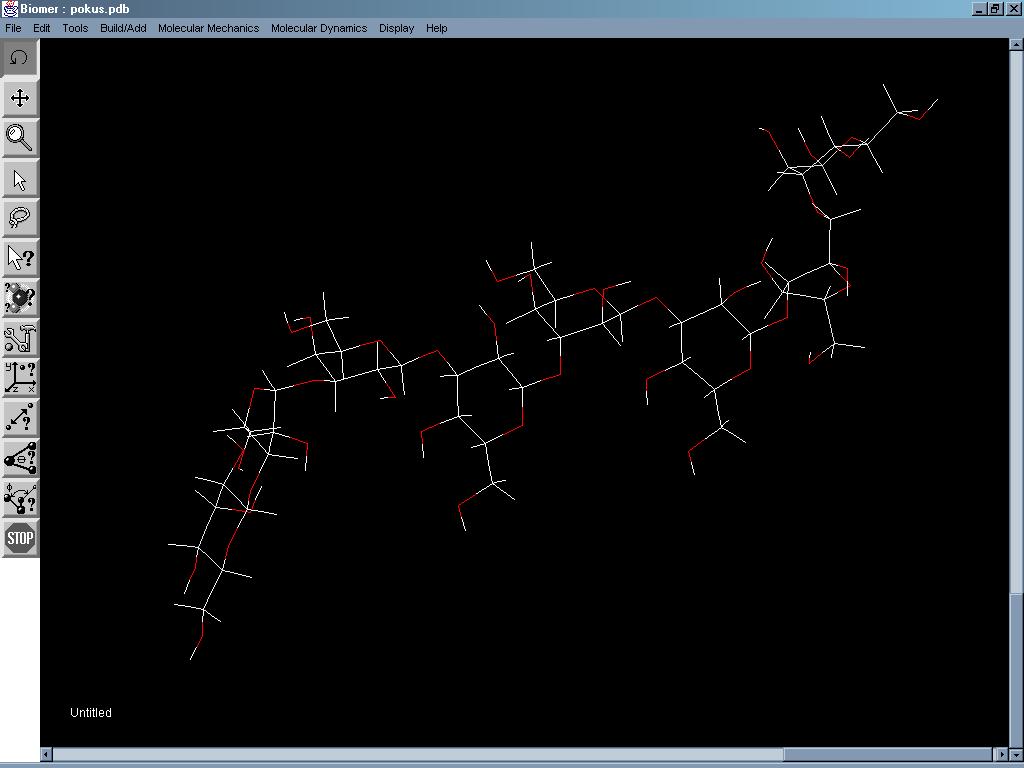The image size is (1024, 768).
Task: Click the horizontal scrollbar right arrow
Action: tap(1004, 754)
